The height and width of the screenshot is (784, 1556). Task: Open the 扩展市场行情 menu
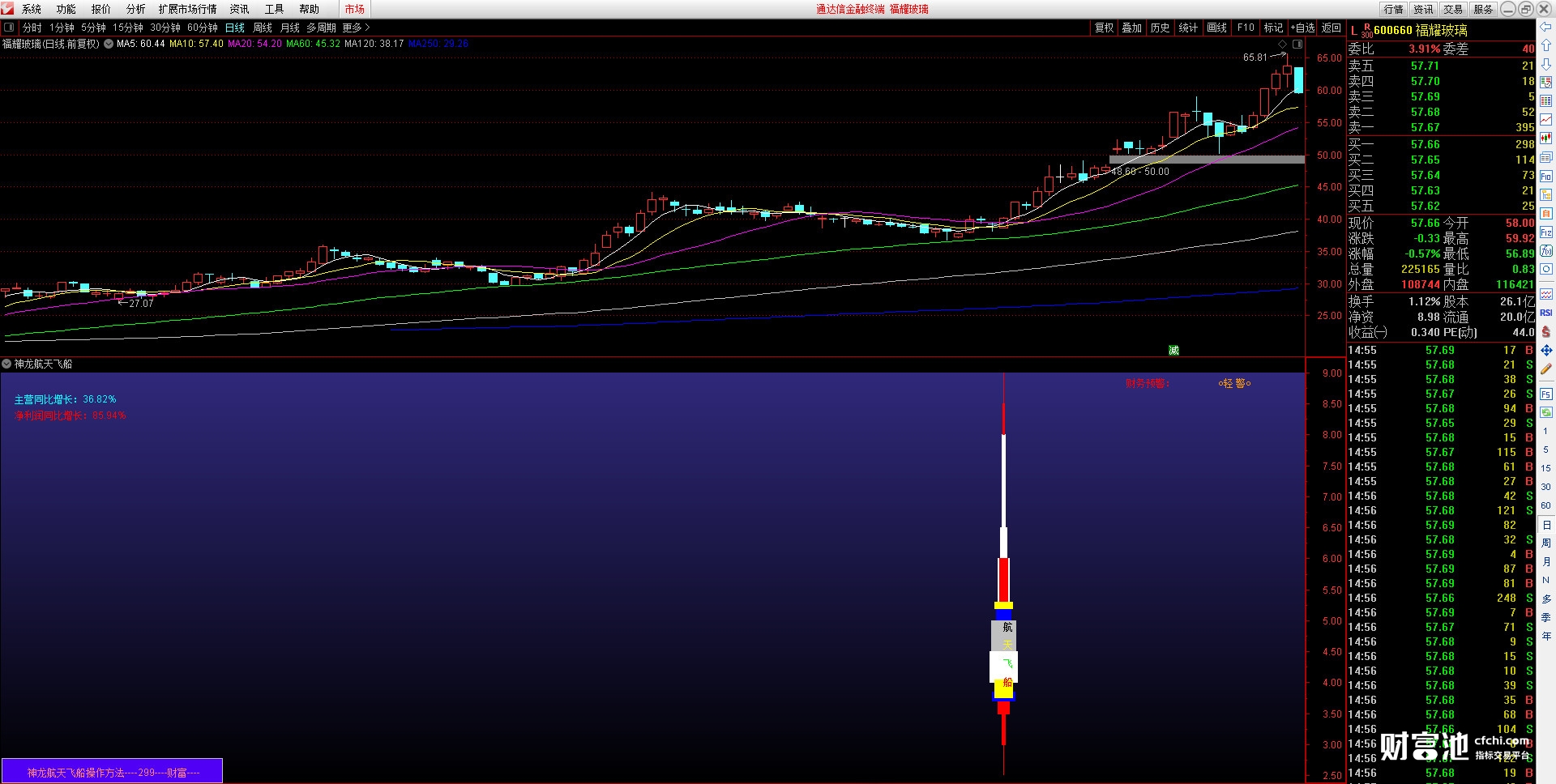tap(188, 9)
